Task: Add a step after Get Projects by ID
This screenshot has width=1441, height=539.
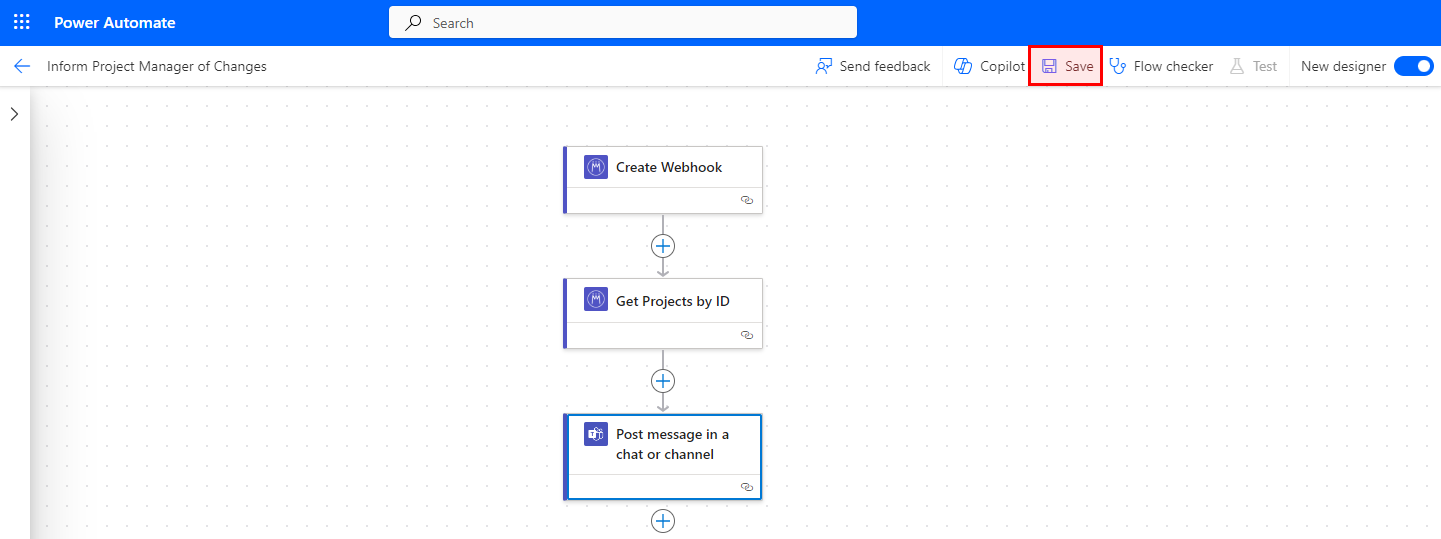Action: point(663,381)
